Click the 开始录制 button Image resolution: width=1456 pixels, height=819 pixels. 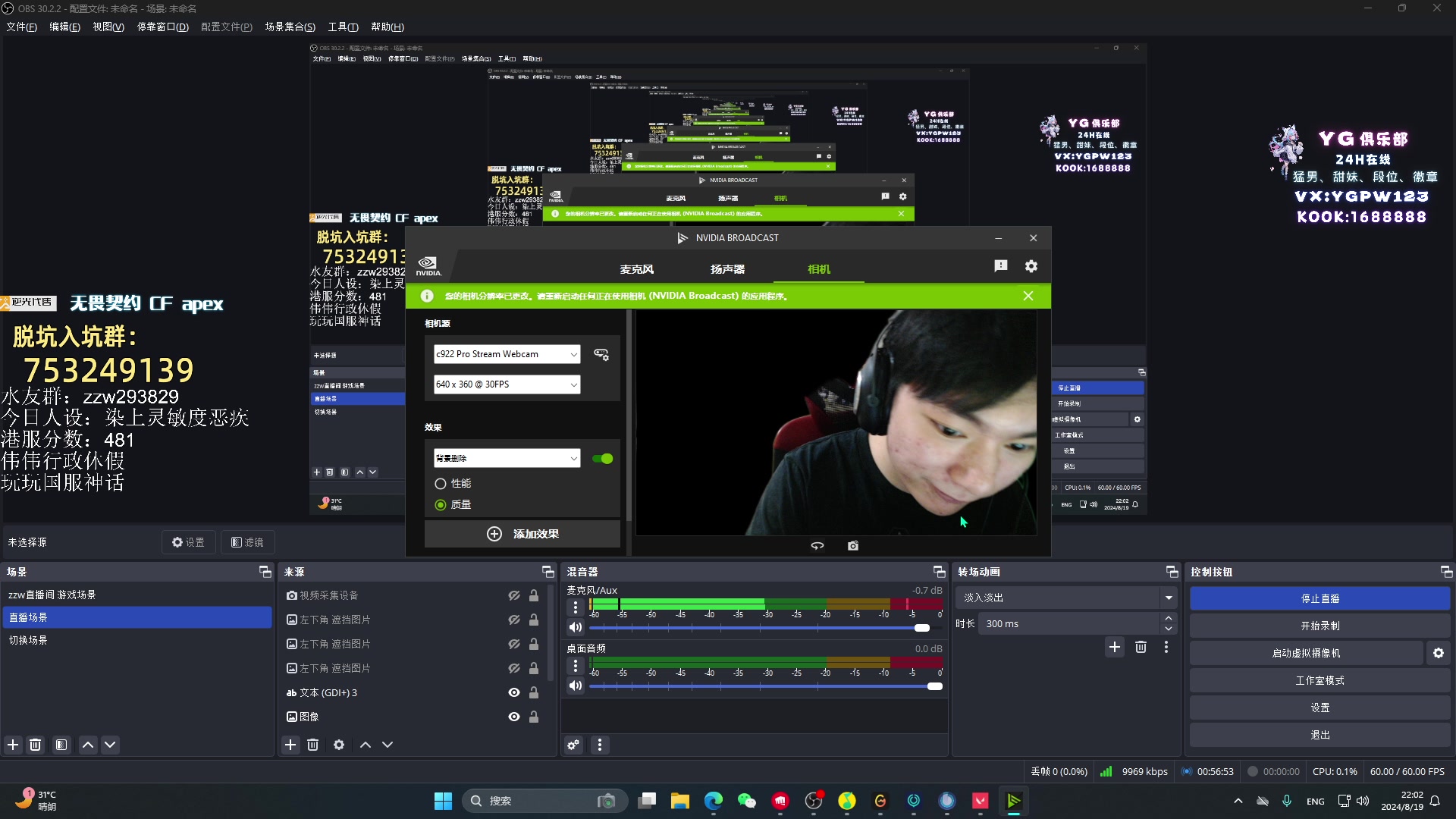coord(1319,626)
